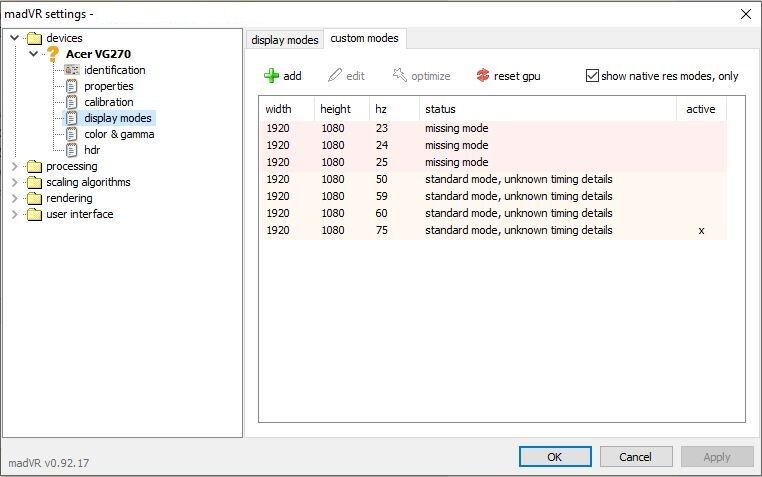Click the user interface folder icon

pyautogui.click(x=35, y=214)
